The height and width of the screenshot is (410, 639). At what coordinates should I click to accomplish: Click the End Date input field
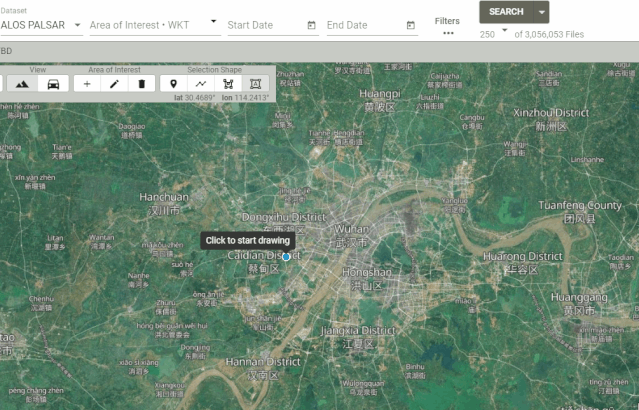click(366, 25)
